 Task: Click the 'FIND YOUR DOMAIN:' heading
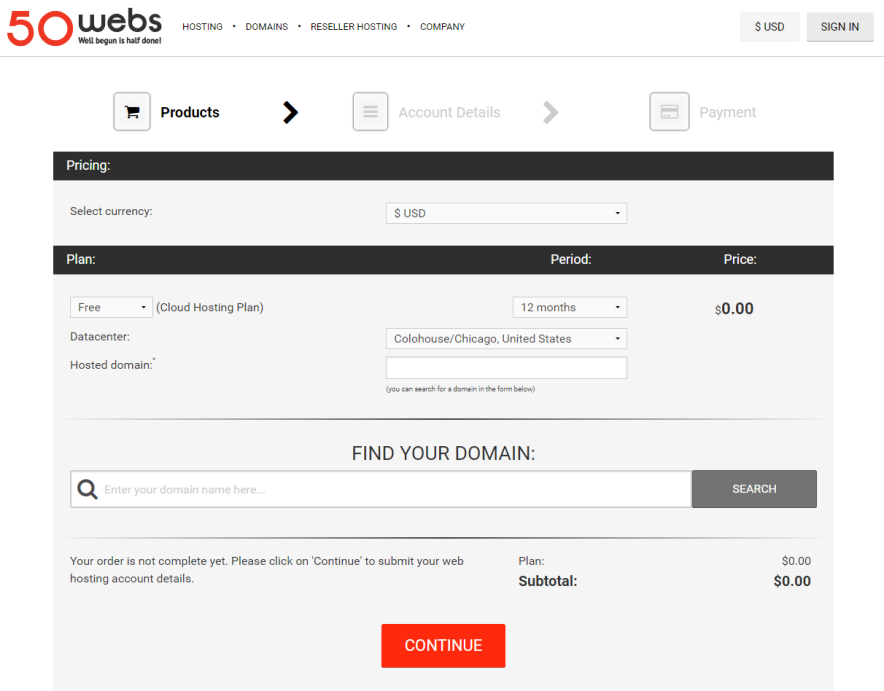coord(443,453)
